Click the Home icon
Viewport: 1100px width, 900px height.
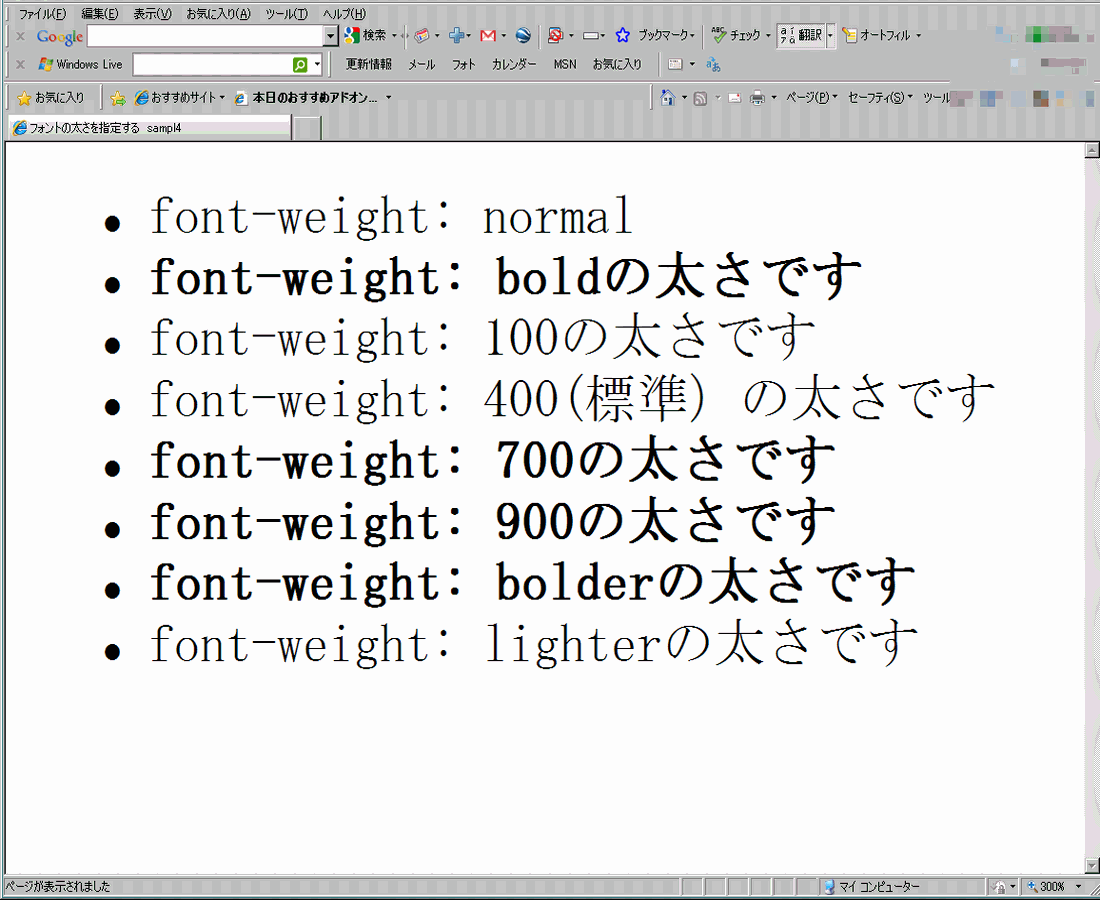tap(668, 98)
